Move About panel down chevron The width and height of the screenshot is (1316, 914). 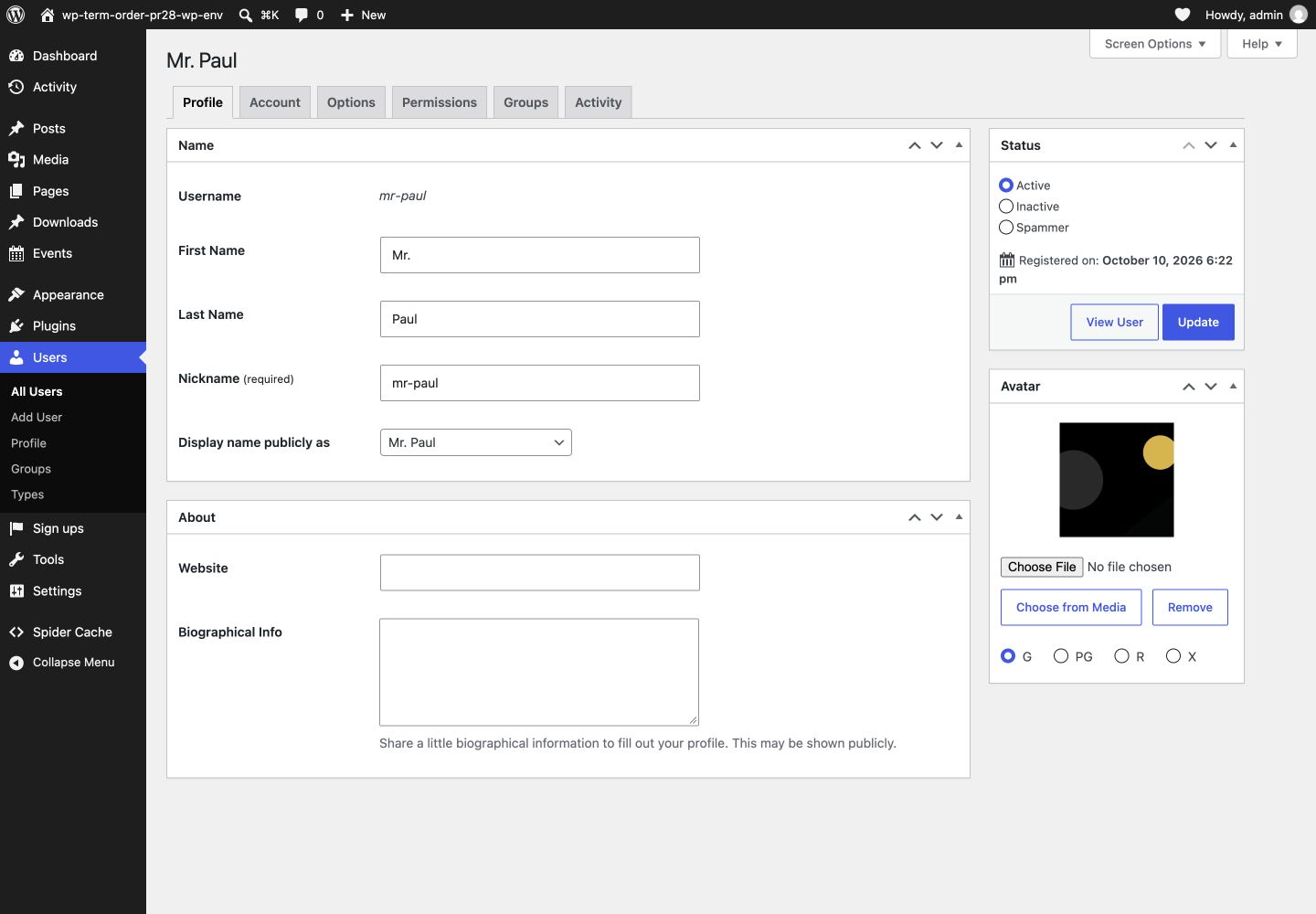(x=937, y=517)
